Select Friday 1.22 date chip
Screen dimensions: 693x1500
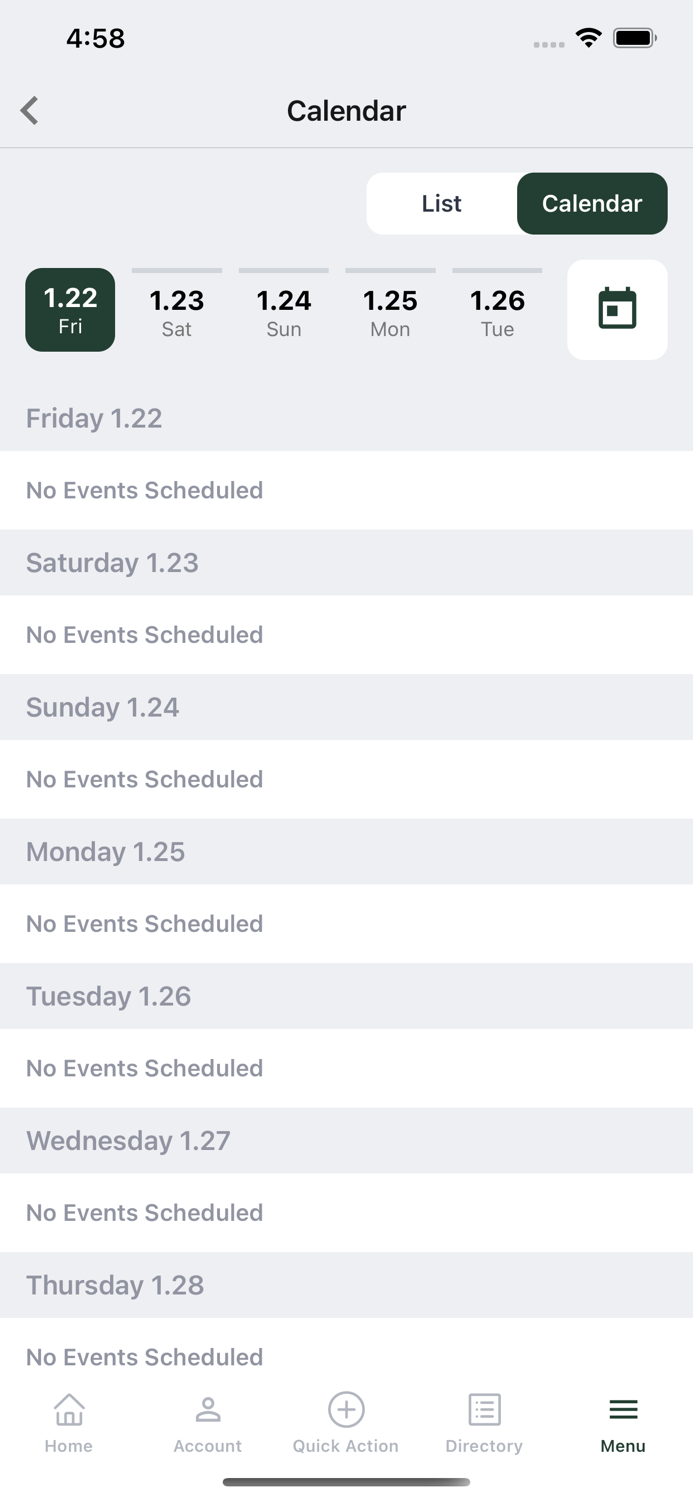coord(70,310)
